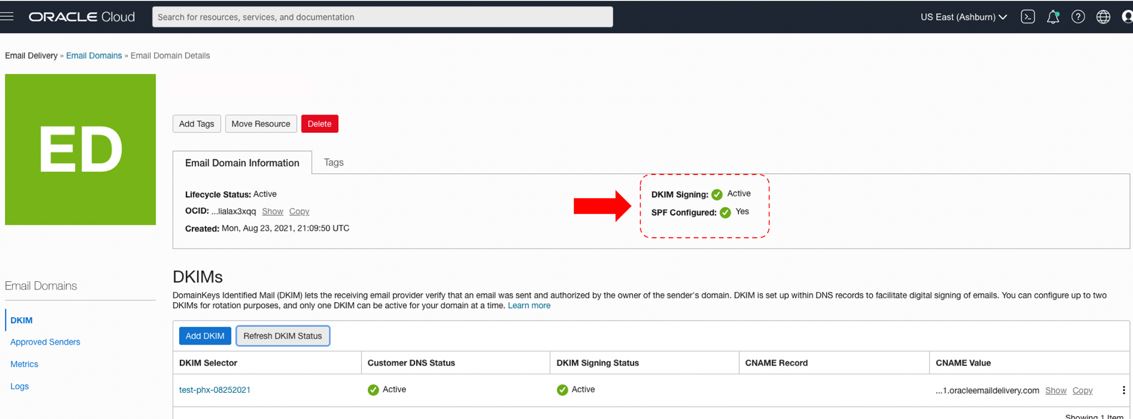Select the Email Domain Information tab
Screen dimensions: 1133x419
coord(242,163)
